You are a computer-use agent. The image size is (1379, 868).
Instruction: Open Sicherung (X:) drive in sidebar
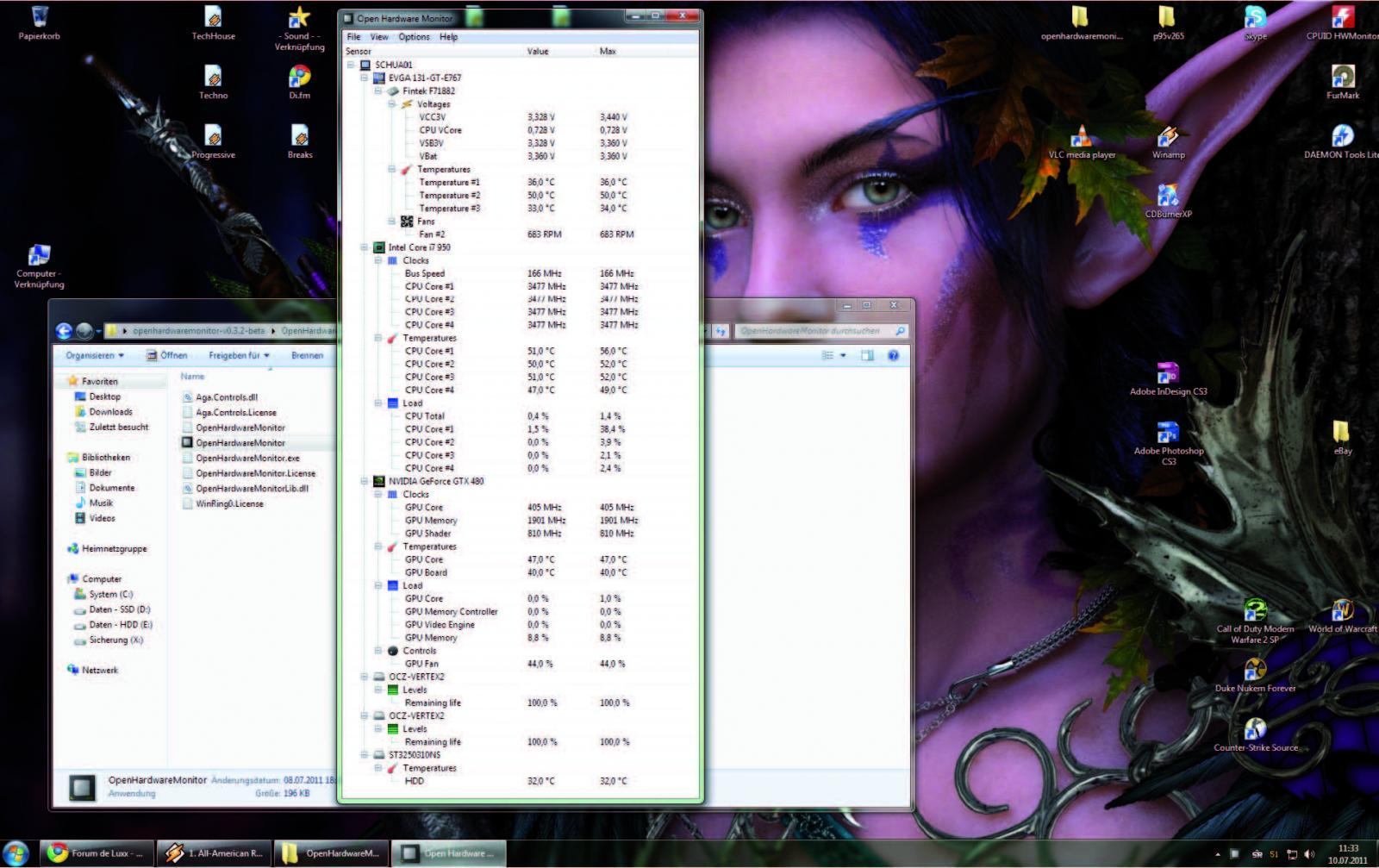(x=108, y=640)
